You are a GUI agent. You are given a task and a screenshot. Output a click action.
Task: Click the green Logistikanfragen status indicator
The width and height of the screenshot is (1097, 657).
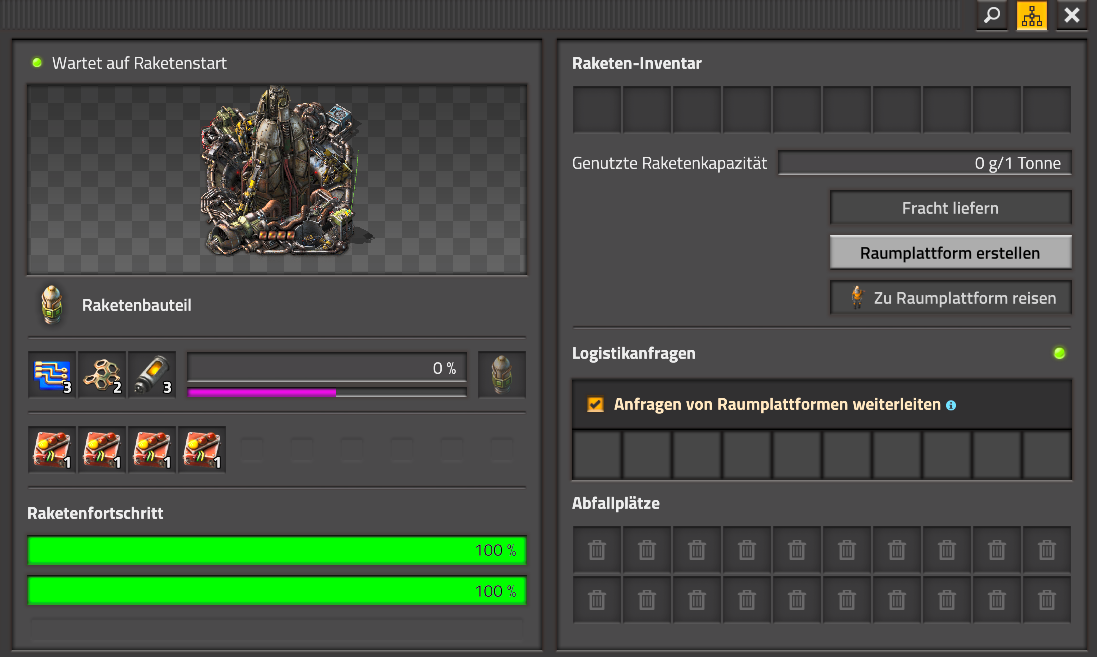(x=1059, y=353)
